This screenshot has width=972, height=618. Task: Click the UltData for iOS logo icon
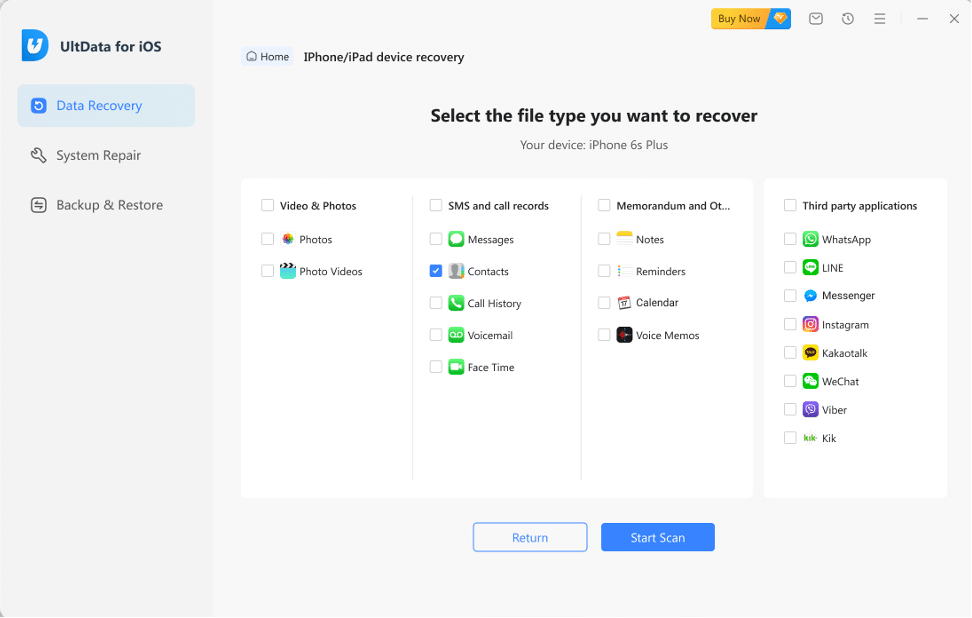[33, 45]
